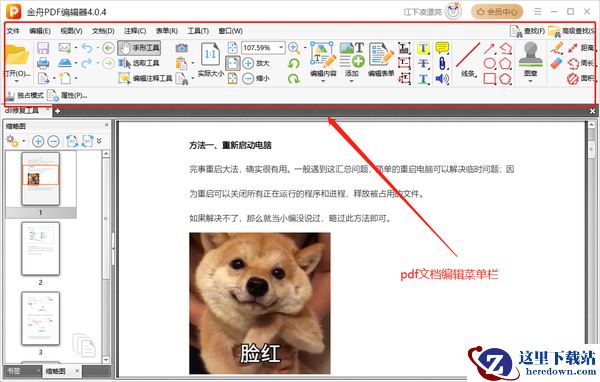
Task: Expand more thumbnail tools double chevron
Action: (99, 141)
